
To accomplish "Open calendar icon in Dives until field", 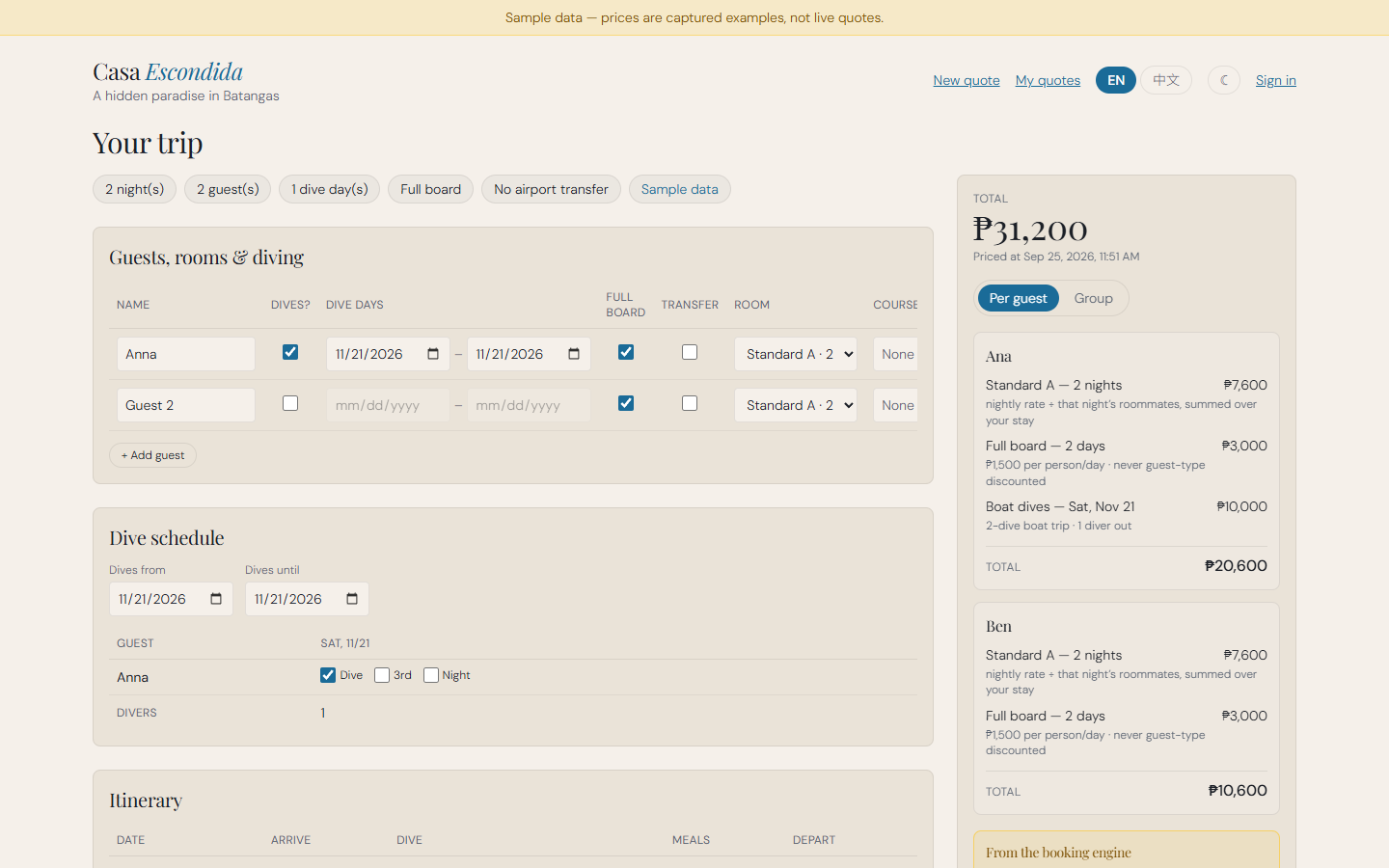I will point(352,599).
